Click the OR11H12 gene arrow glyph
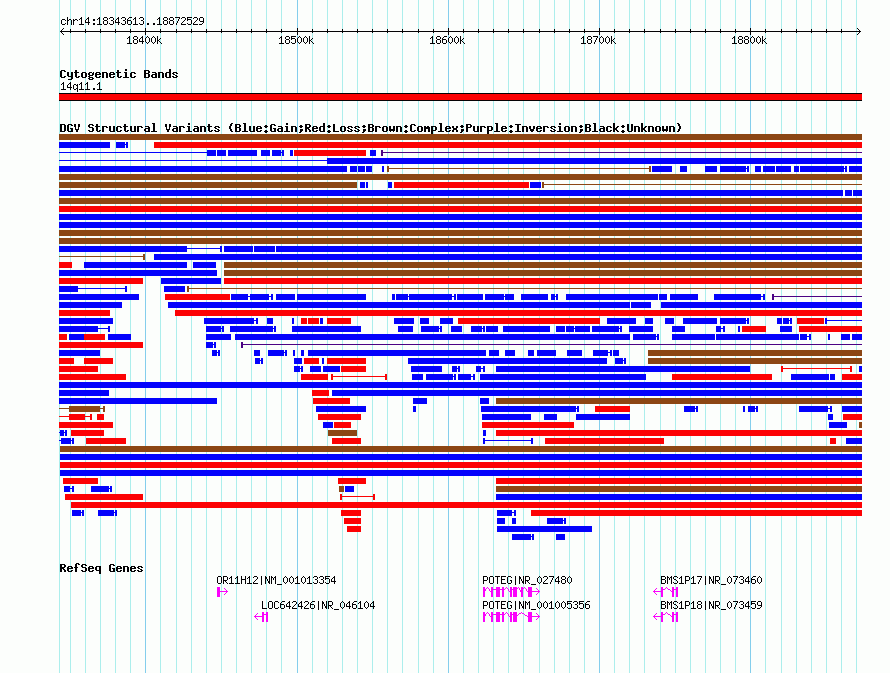 (x=222, y=592)
